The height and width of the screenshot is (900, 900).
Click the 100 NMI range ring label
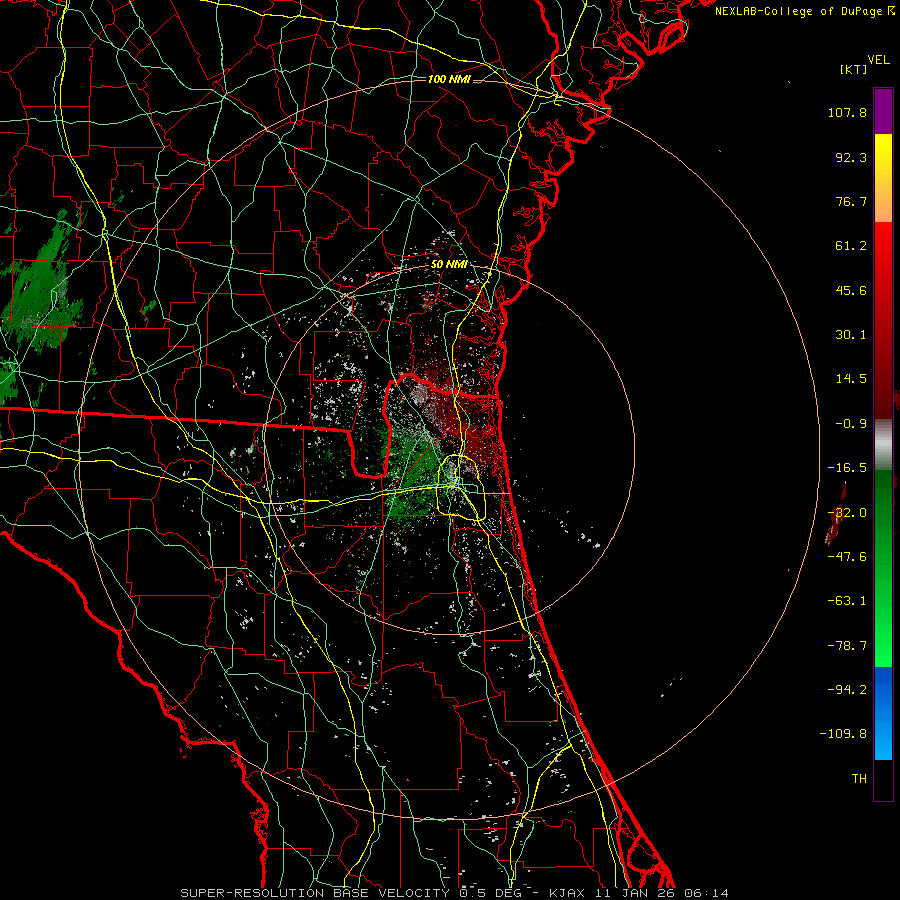449,79
